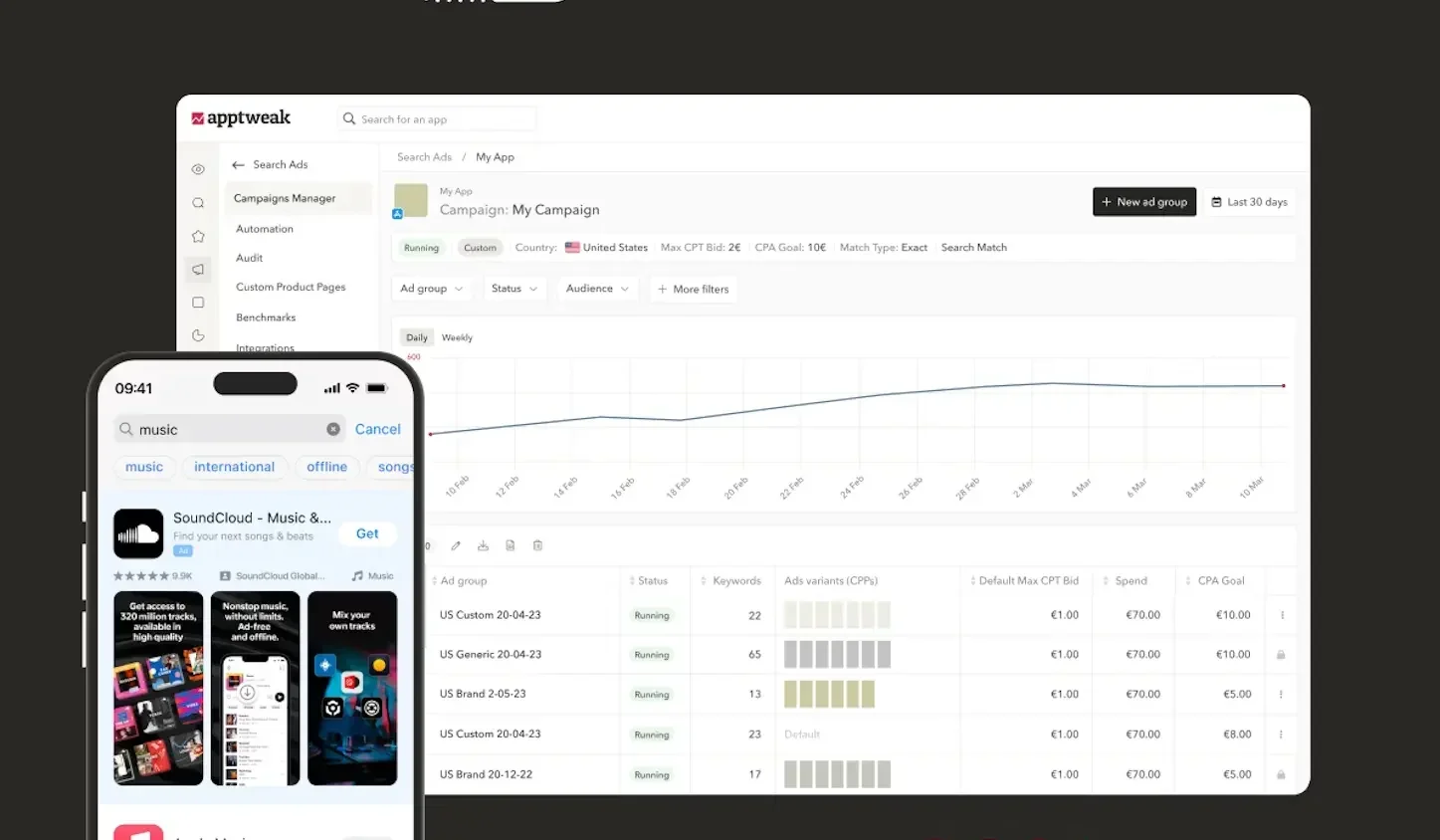
Task: Click the download icon above the table
Action: (483, 545)
